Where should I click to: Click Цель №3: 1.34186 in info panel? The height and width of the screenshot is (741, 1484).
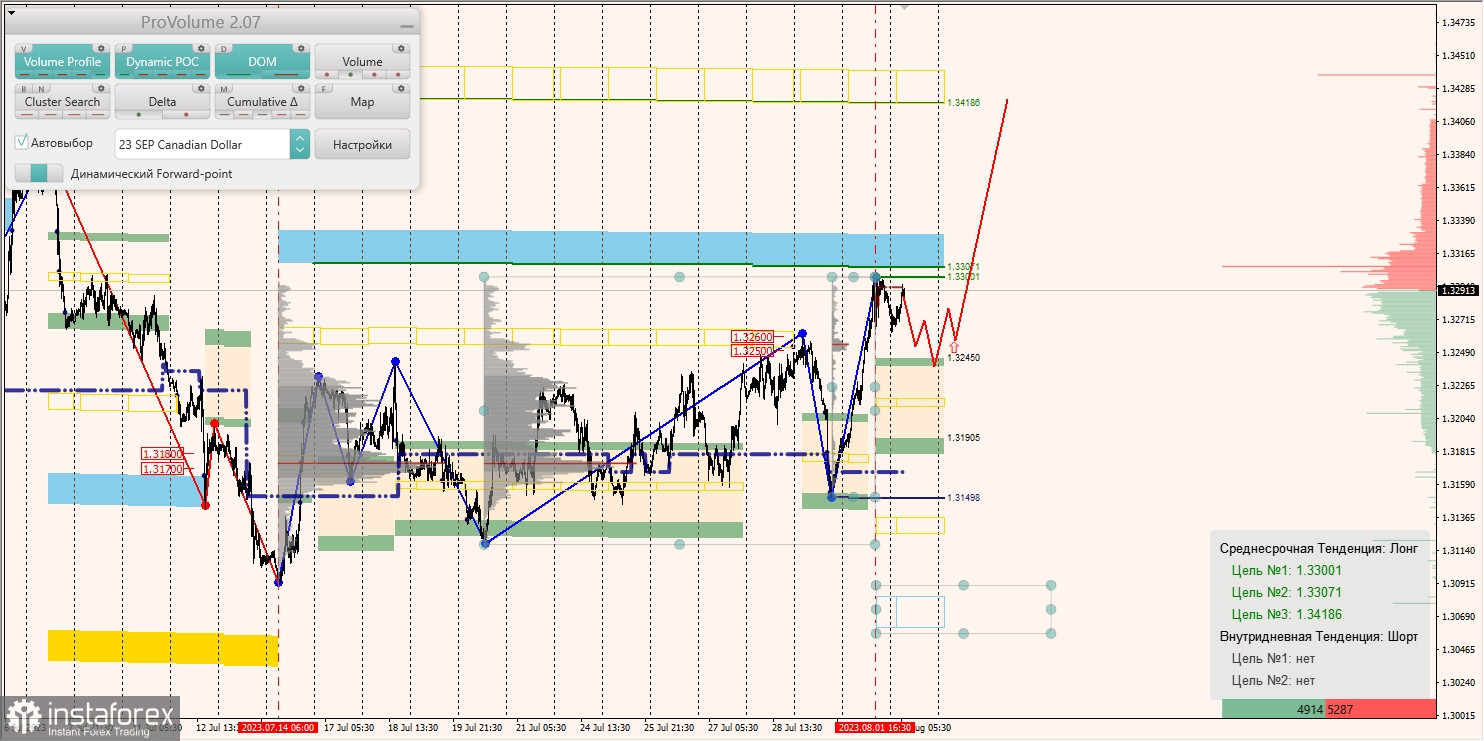coord(1286,614)
